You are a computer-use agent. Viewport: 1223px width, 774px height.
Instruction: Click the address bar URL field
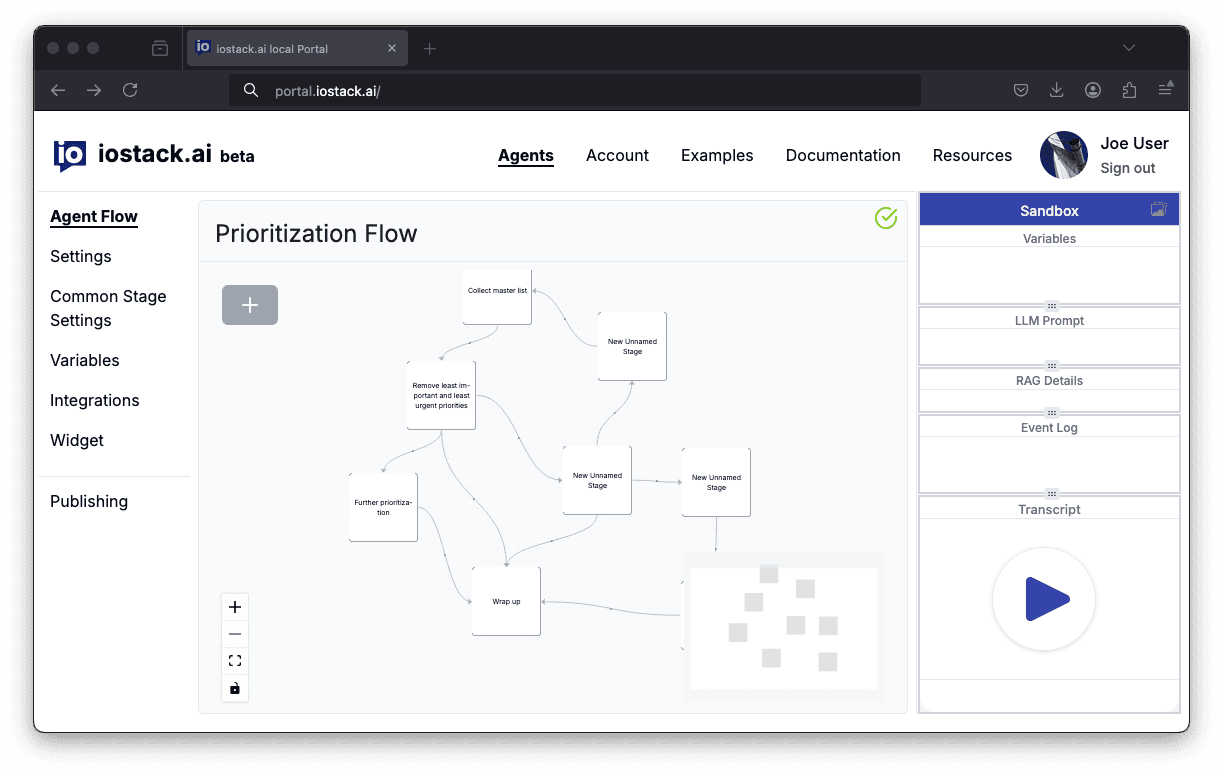[575, 91]
